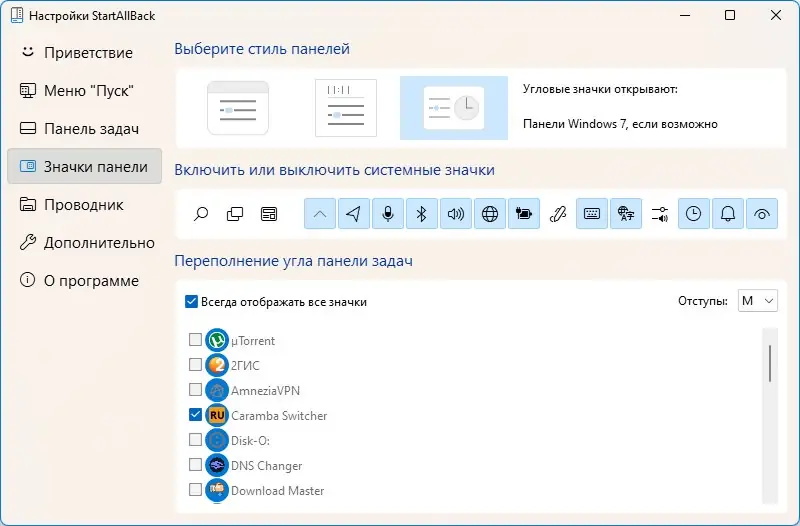Image resolution: width=800 pixels, height=526 pixels.
Task: Select the rounded Windows 11 panel style
Action: [x=238, y=108]
